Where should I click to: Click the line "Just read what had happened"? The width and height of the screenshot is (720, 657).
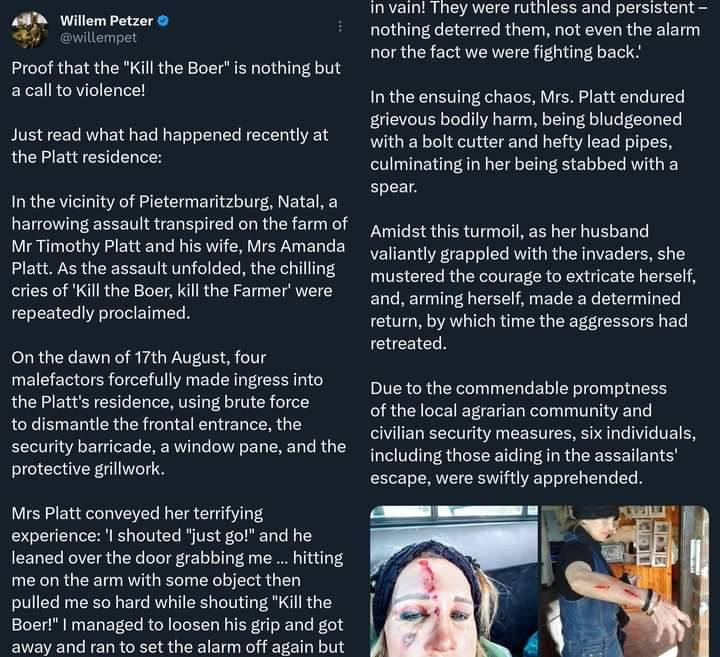[170, 135]
